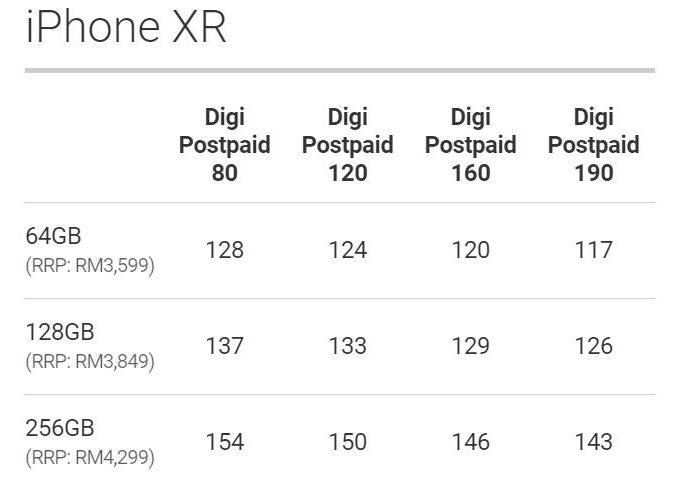
Task: Click the RRP: RM4,299 text
Action: (x=90, y=458)
